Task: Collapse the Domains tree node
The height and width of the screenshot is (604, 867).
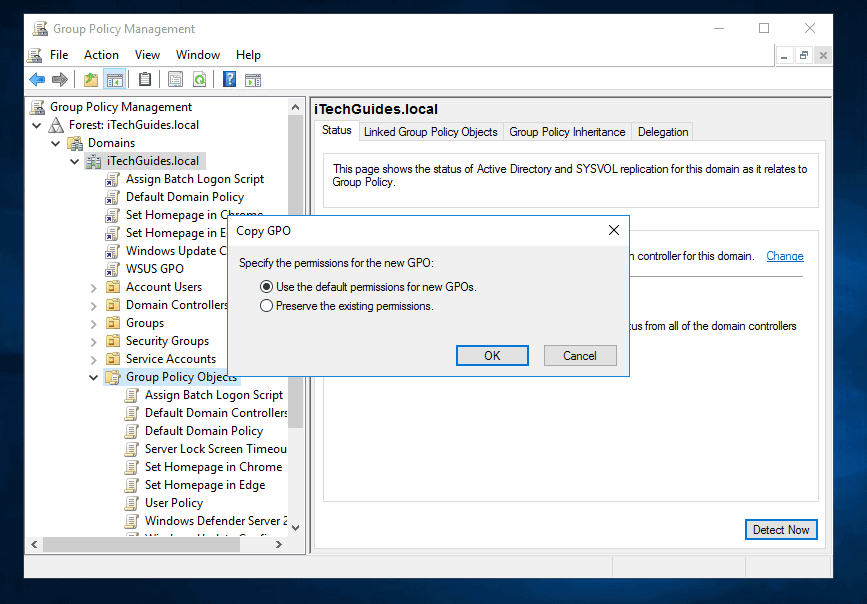Action: [56, 144]
